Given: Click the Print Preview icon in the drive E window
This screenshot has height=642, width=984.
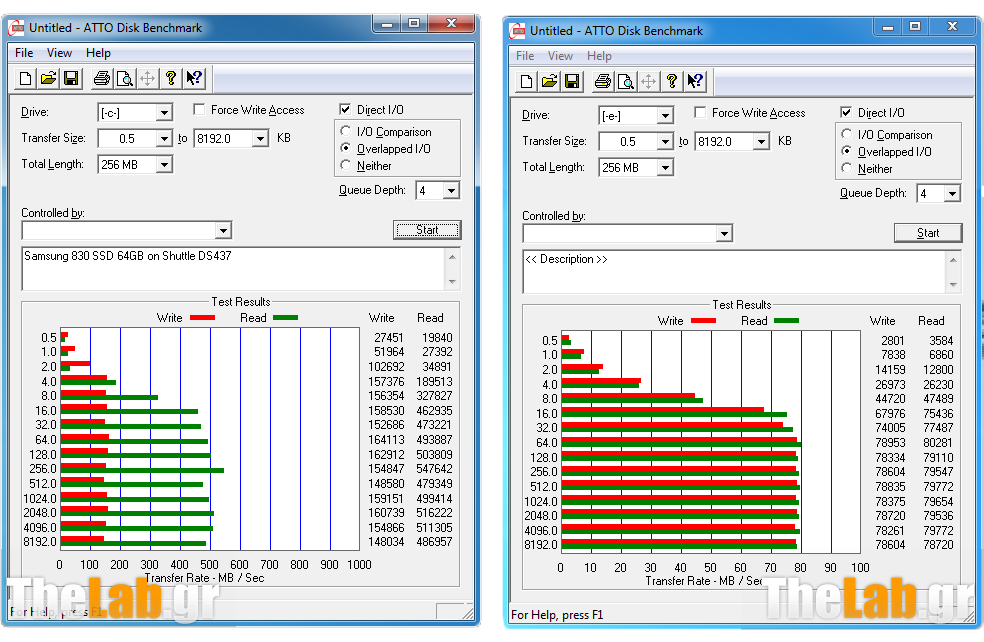Looking at the screenshot, I should pos(625,81).
